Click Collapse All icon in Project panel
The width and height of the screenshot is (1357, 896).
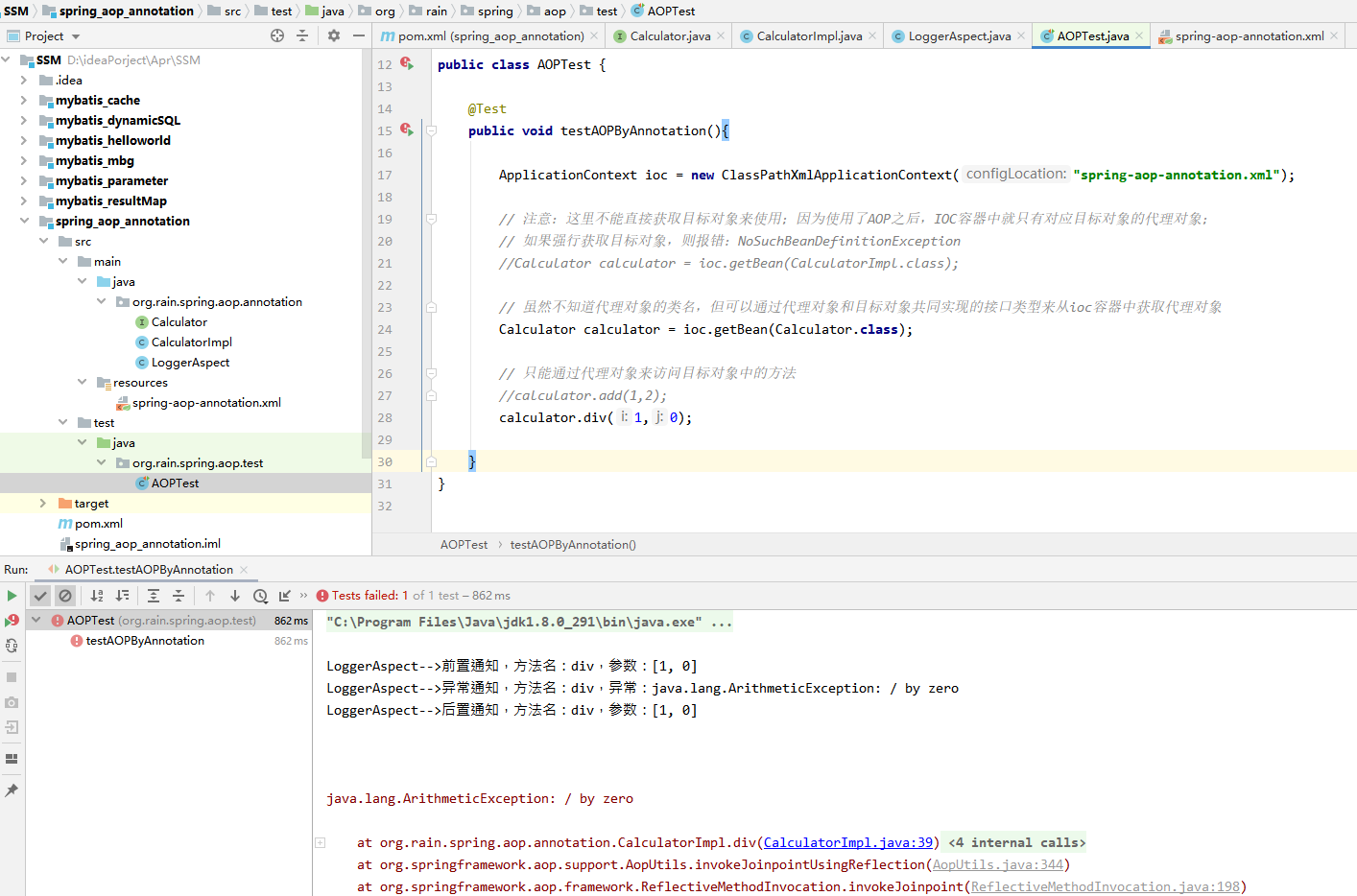coord(302,35)
